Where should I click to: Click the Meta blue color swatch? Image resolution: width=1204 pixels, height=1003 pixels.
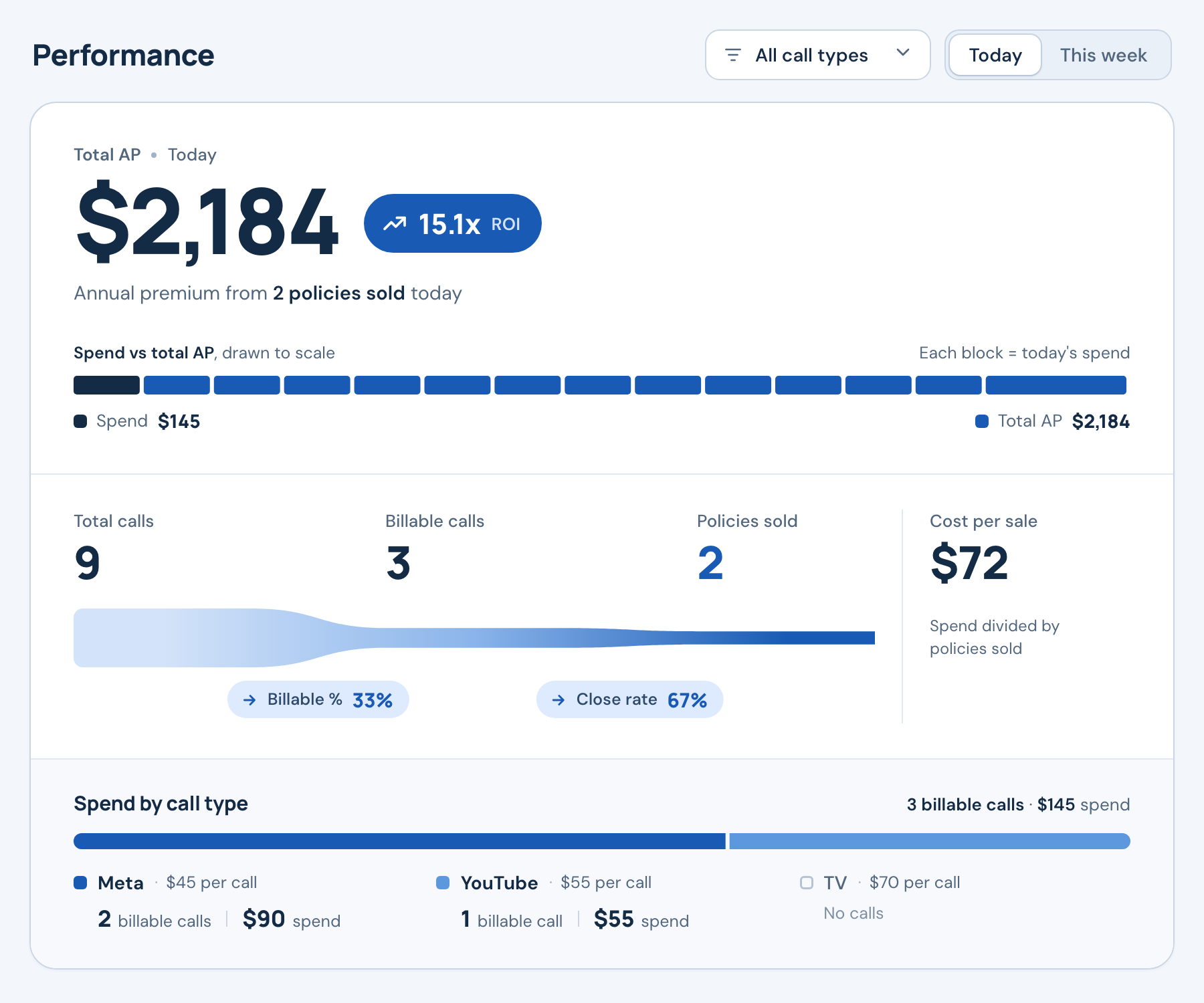pyautogui.click(x=80, y=883)
